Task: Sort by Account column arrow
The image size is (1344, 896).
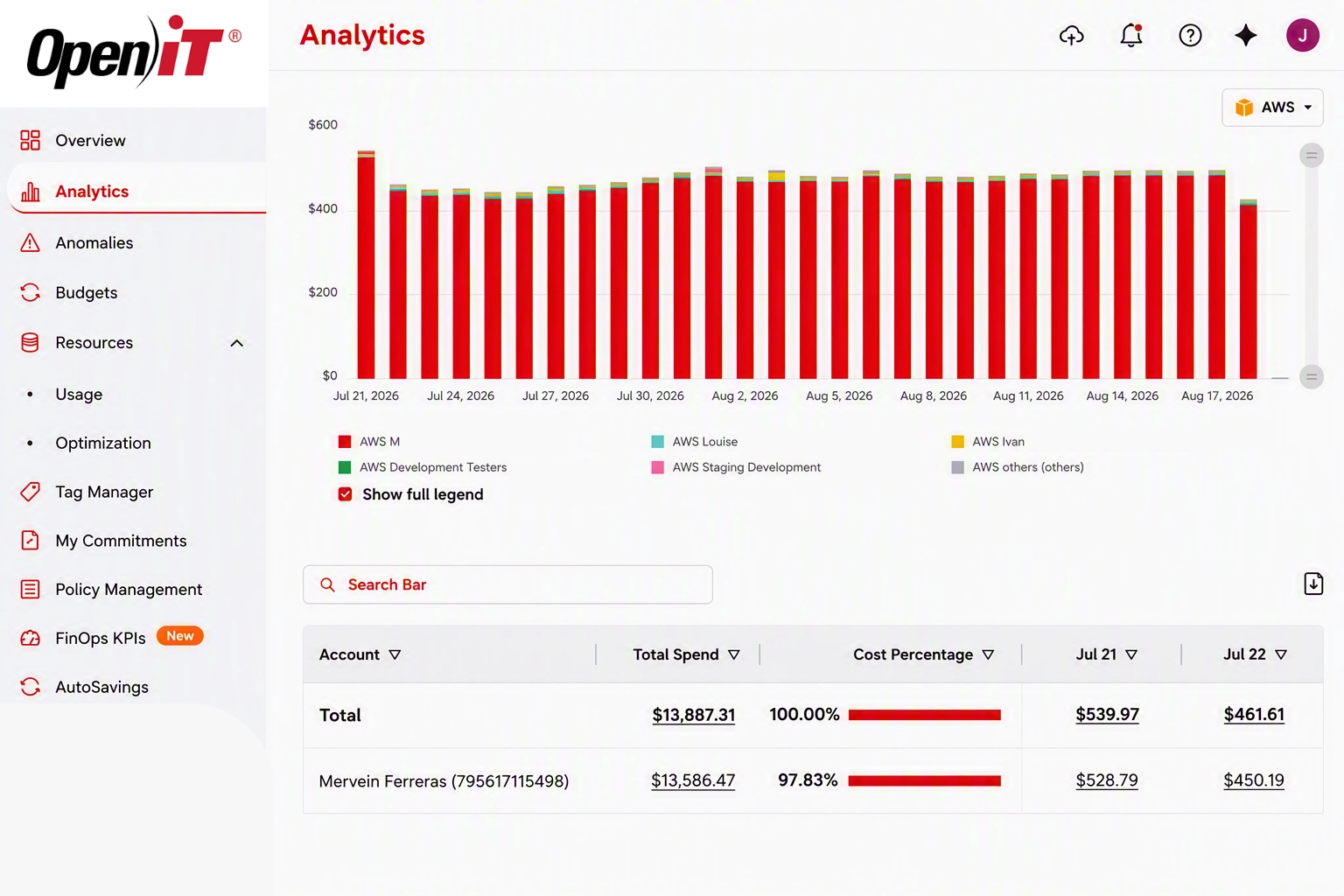Action: [395, 654]
